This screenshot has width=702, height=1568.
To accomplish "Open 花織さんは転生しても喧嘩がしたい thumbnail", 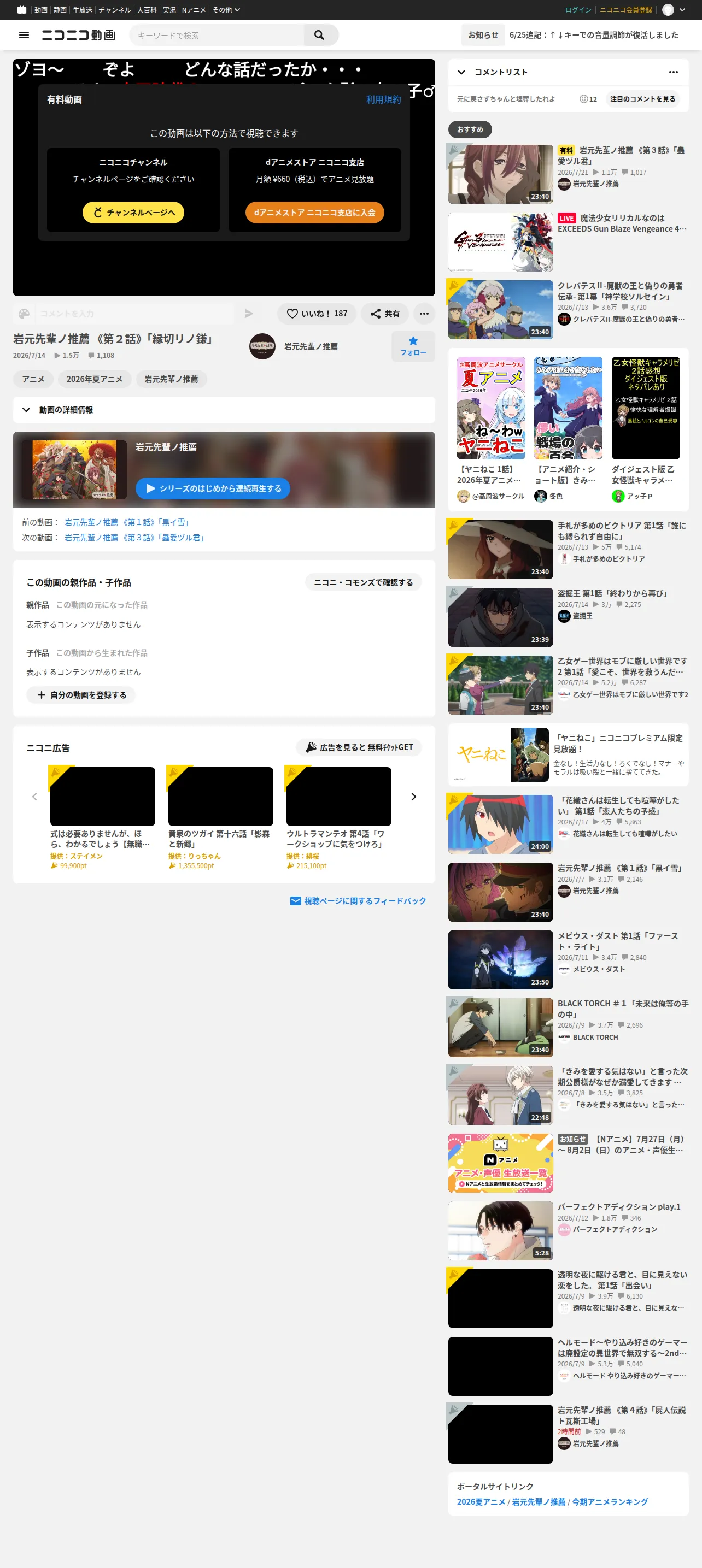I will point(500,824).
